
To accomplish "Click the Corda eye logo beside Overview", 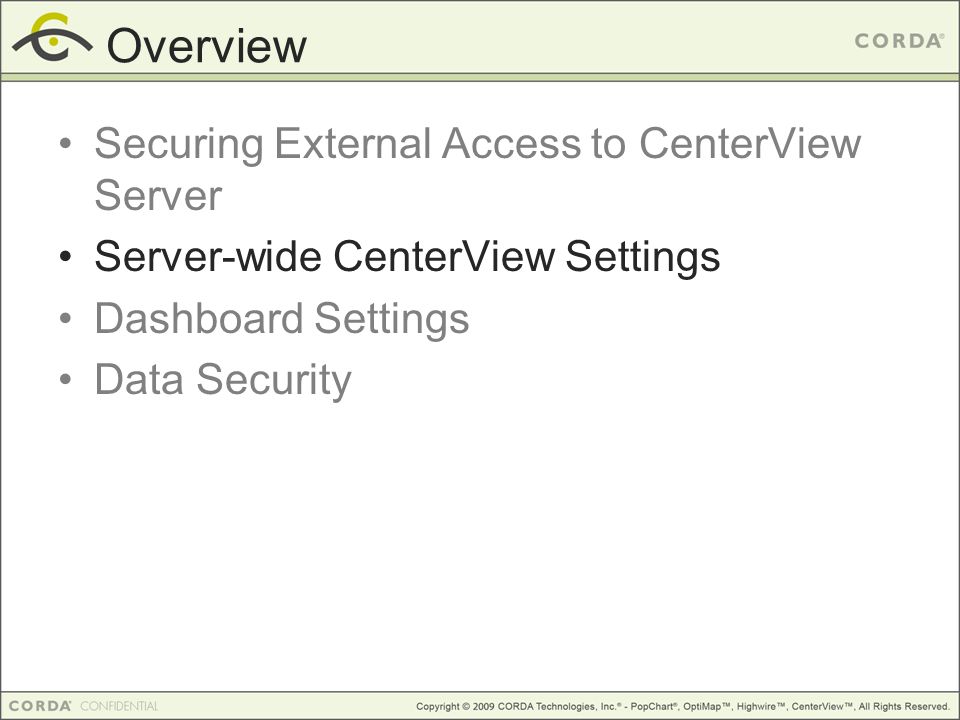I will point(53,37).
